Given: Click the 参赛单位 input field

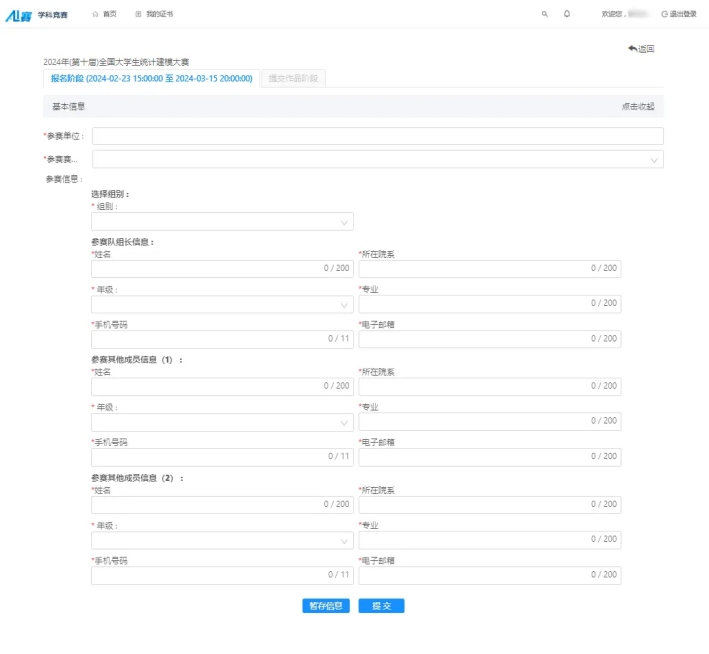Looking at the screenshot, I should (377, 136).
